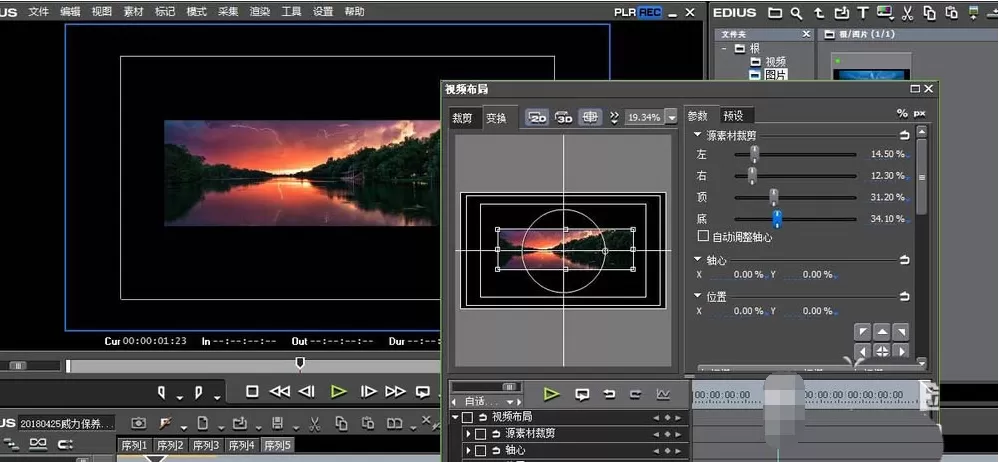Open the 序列3 sequence tab
Viewport: 999px width, 462px height.
(206, 445)
